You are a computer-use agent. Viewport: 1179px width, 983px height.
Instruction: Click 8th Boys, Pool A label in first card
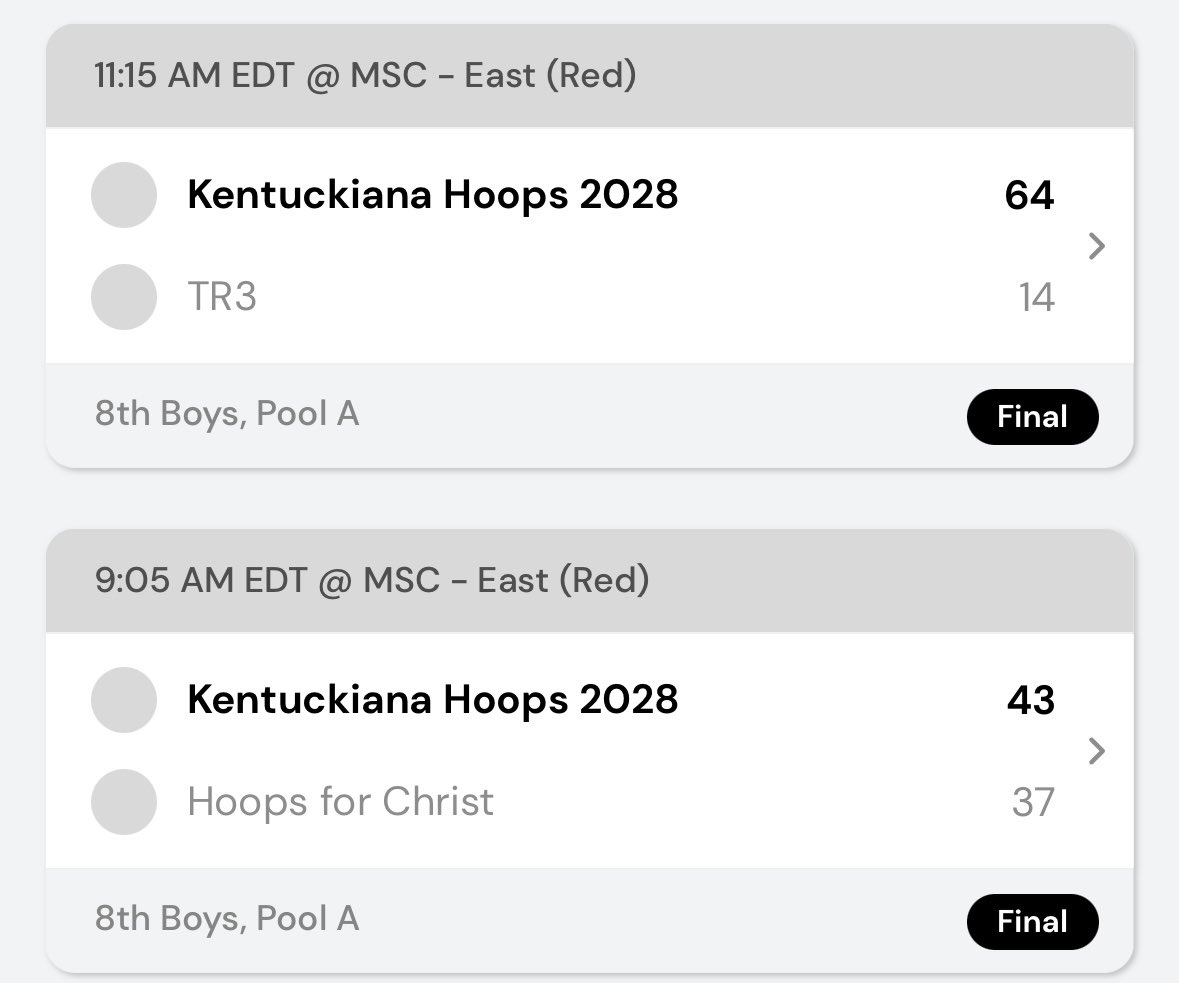click(x=227, y=414)
